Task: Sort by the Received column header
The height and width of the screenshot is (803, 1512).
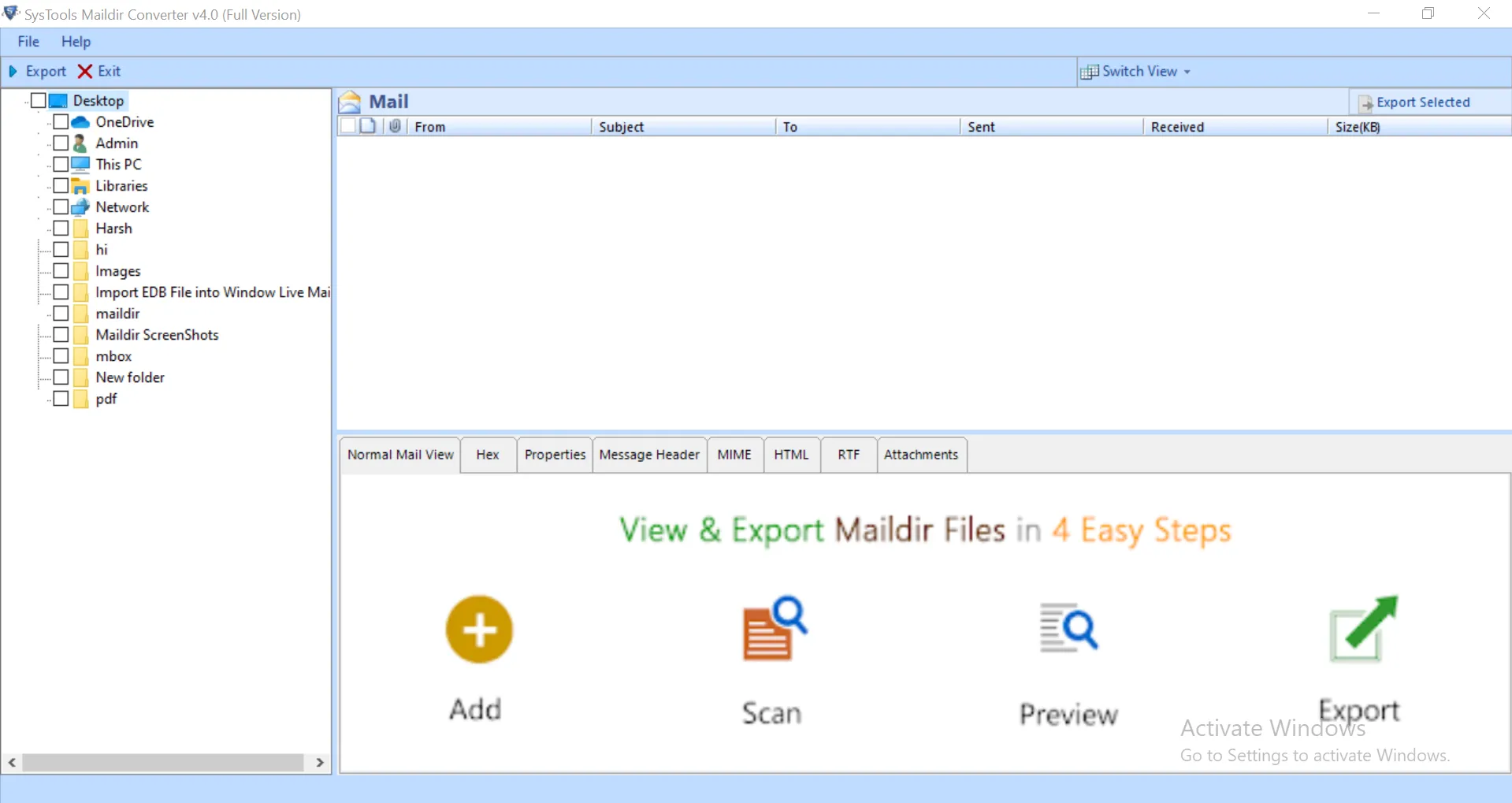Action: click(1235, 127)
